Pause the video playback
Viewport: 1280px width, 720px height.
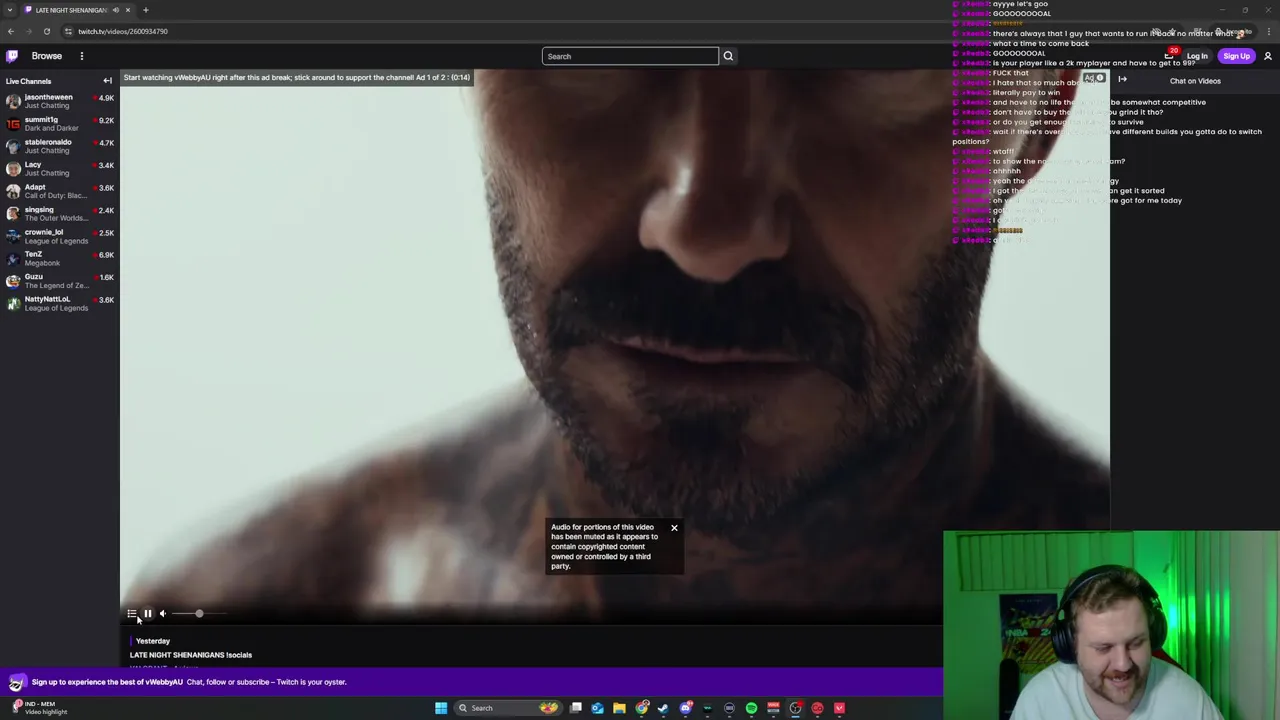tap(147, 614)
